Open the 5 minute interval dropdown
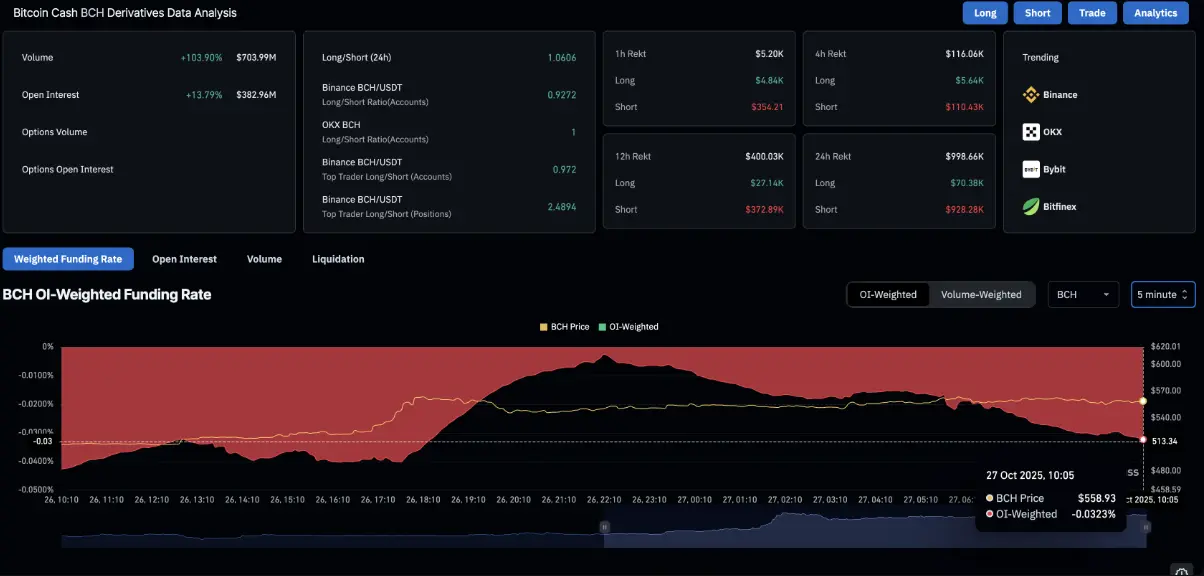The width and height of the screenshot is (1204, 576). (x=1163, y=295)
